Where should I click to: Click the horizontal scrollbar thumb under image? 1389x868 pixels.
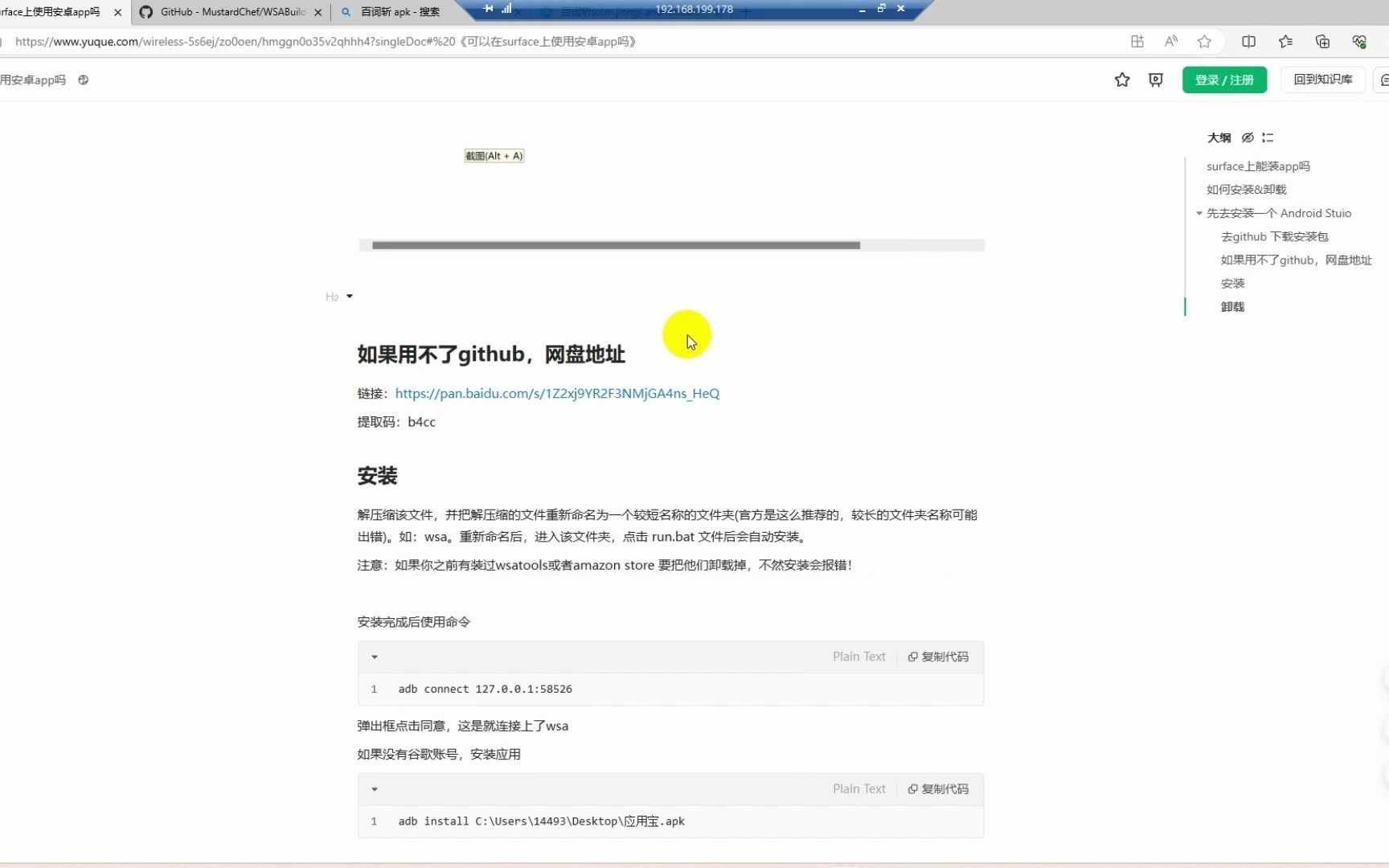(x=616, y=245)
